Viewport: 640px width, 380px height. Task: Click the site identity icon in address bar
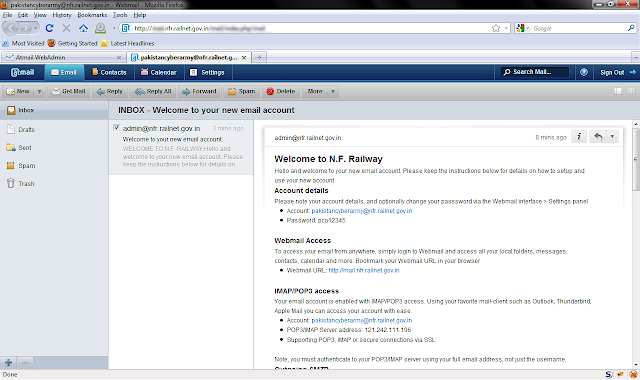tap(126, 28)
